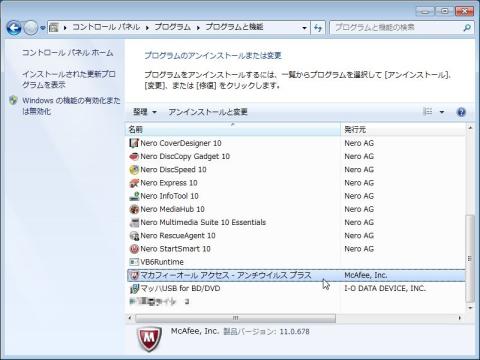480x360 pixels.
Task: Expand the address bar history dropdown
Action: (304, 28)
